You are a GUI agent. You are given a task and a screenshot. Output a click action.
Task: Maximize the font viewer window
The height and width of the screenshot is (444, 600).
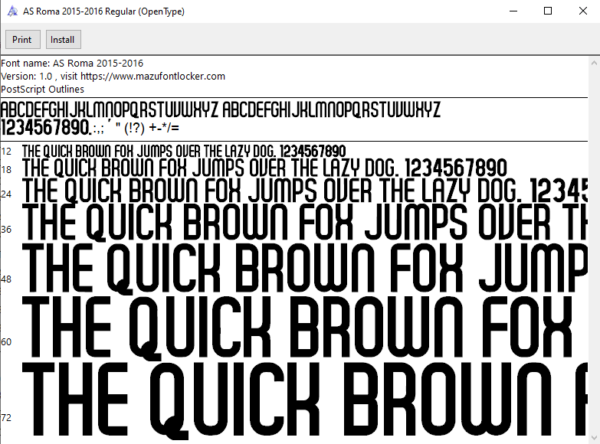click(548, 11)
